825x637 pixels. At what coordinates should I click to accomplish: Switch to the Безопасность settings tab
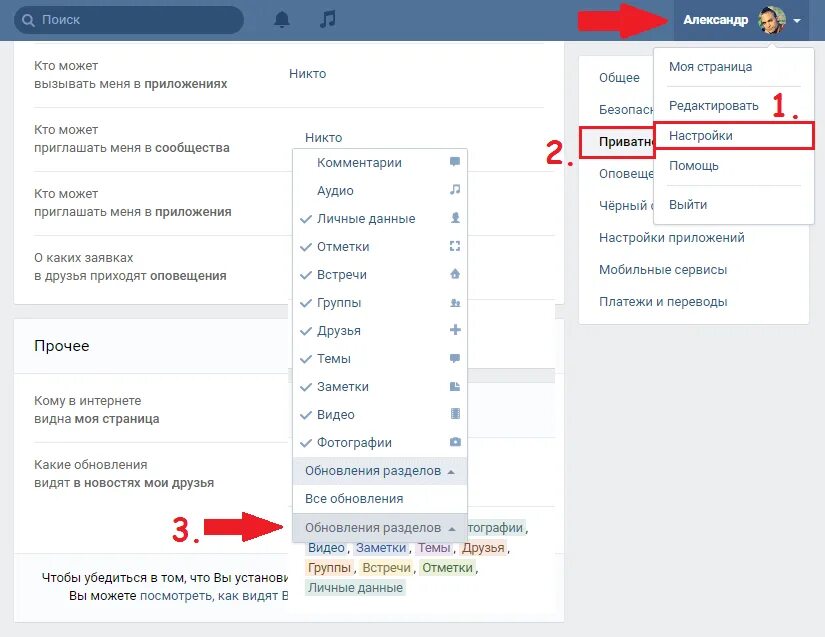click(x=626, y=110)
